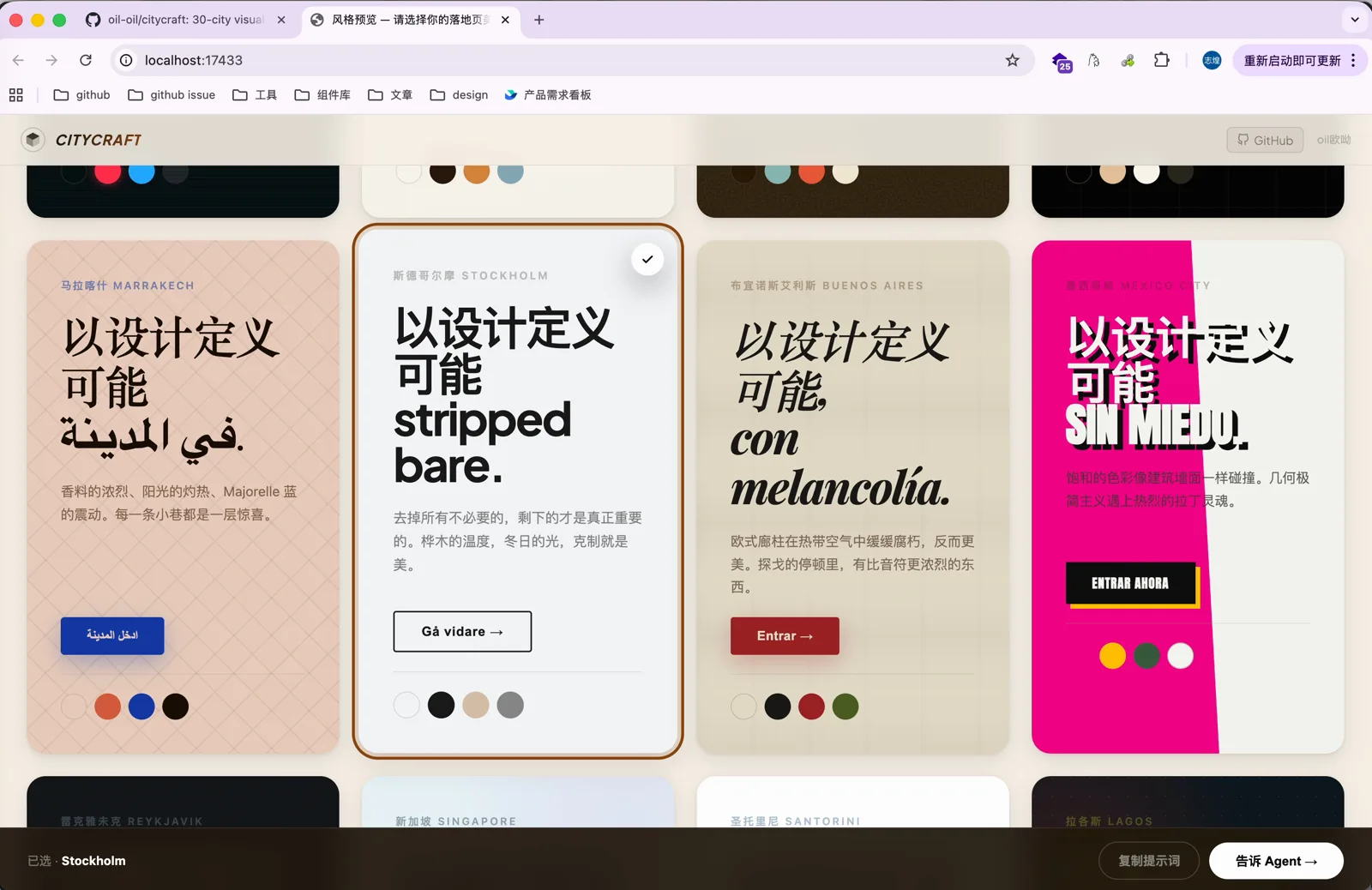The image size is (1372, 890).
Task: Click the ENTRAR AHORA button
Action: pos(1130,583)
